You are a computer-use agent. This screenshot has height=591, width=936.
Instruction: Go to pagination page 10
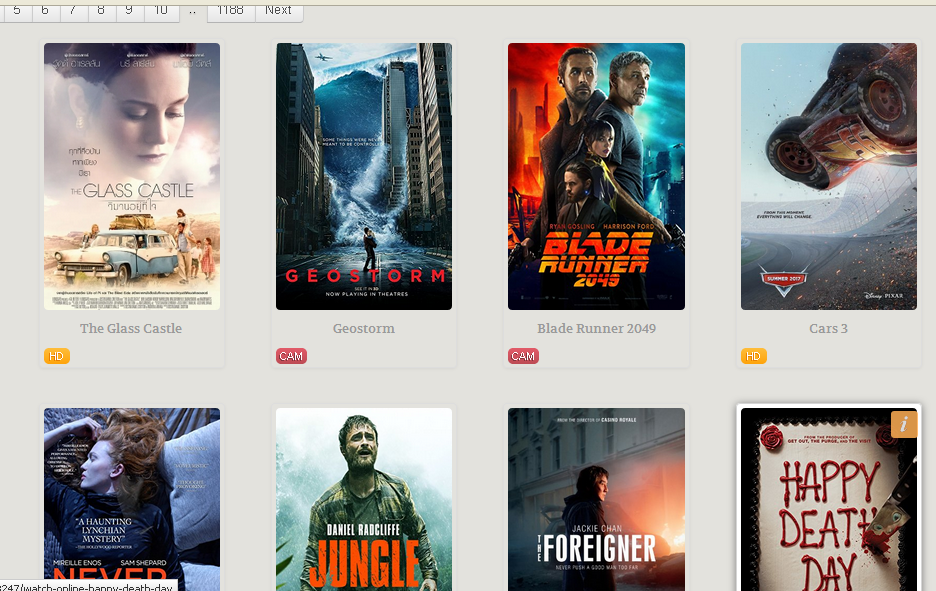(161, 12)
